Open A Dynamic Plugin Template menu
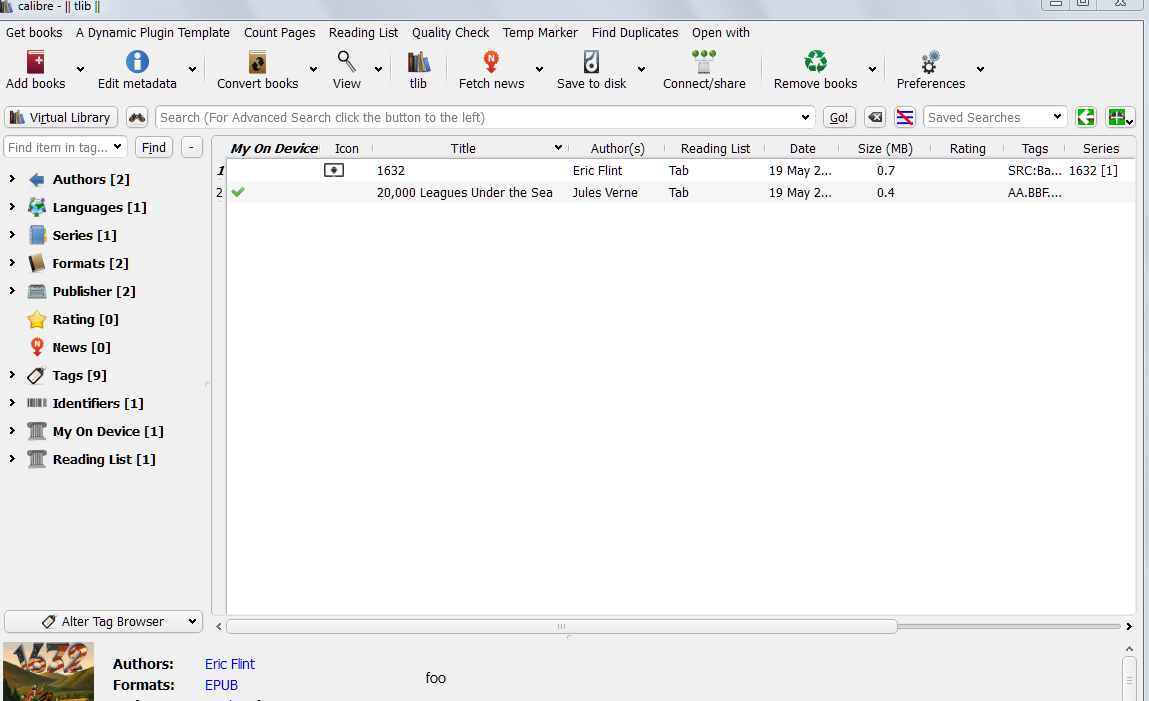This screenshot has height=701, width=1149. [152, 32]
